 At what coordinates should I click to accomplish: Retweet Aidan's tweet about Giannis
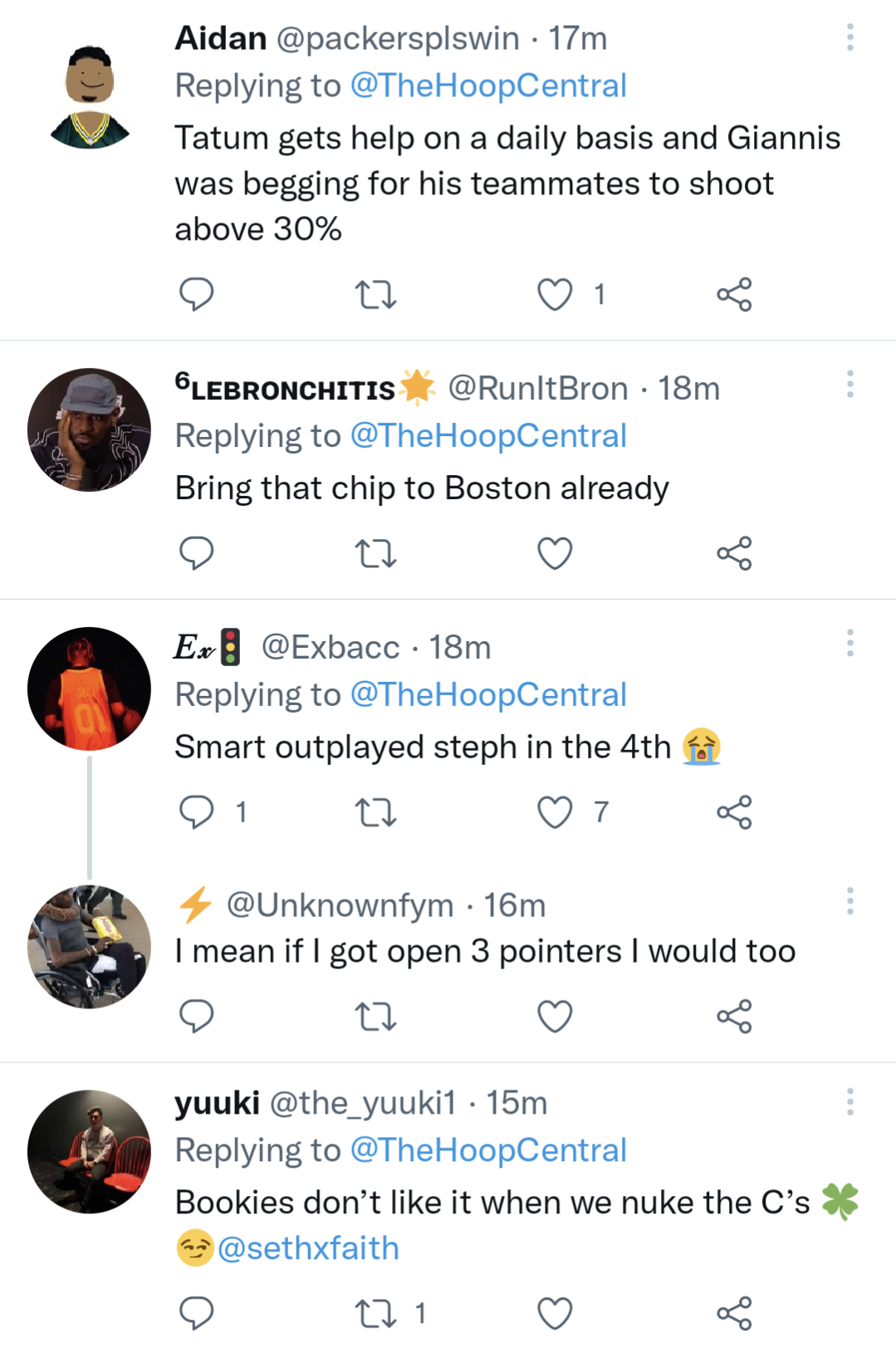click(x=375, y=294)
